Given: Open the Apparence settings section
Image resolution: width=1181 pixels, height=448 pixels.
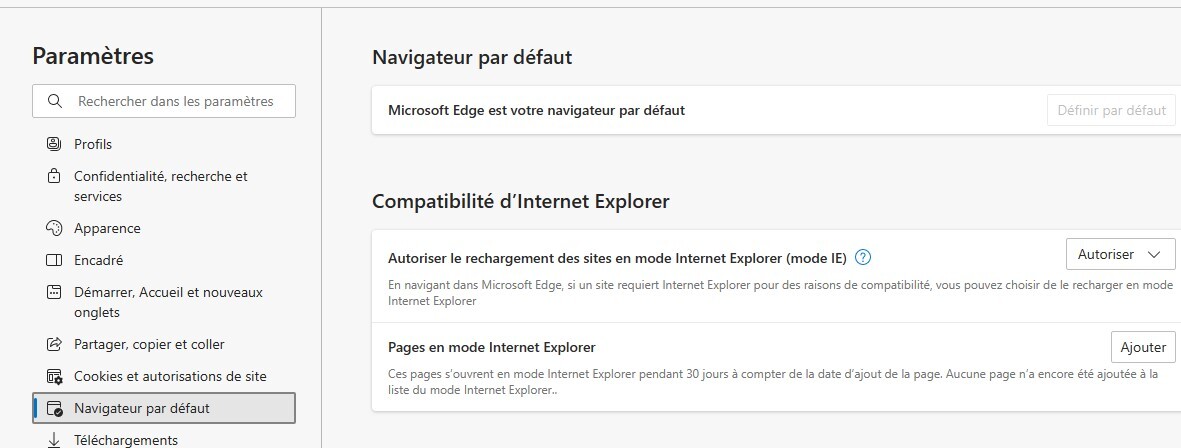Looking at the screenshot, I should point(107,228).
